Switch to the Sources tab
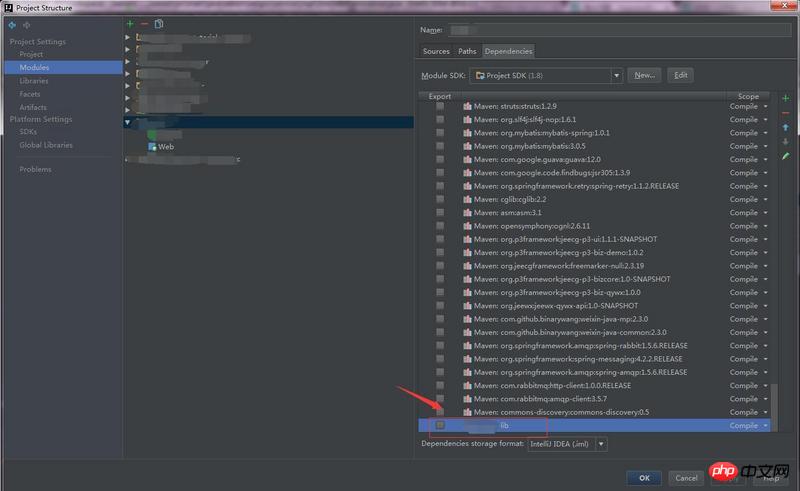800x491 pixels. point(436,51)
